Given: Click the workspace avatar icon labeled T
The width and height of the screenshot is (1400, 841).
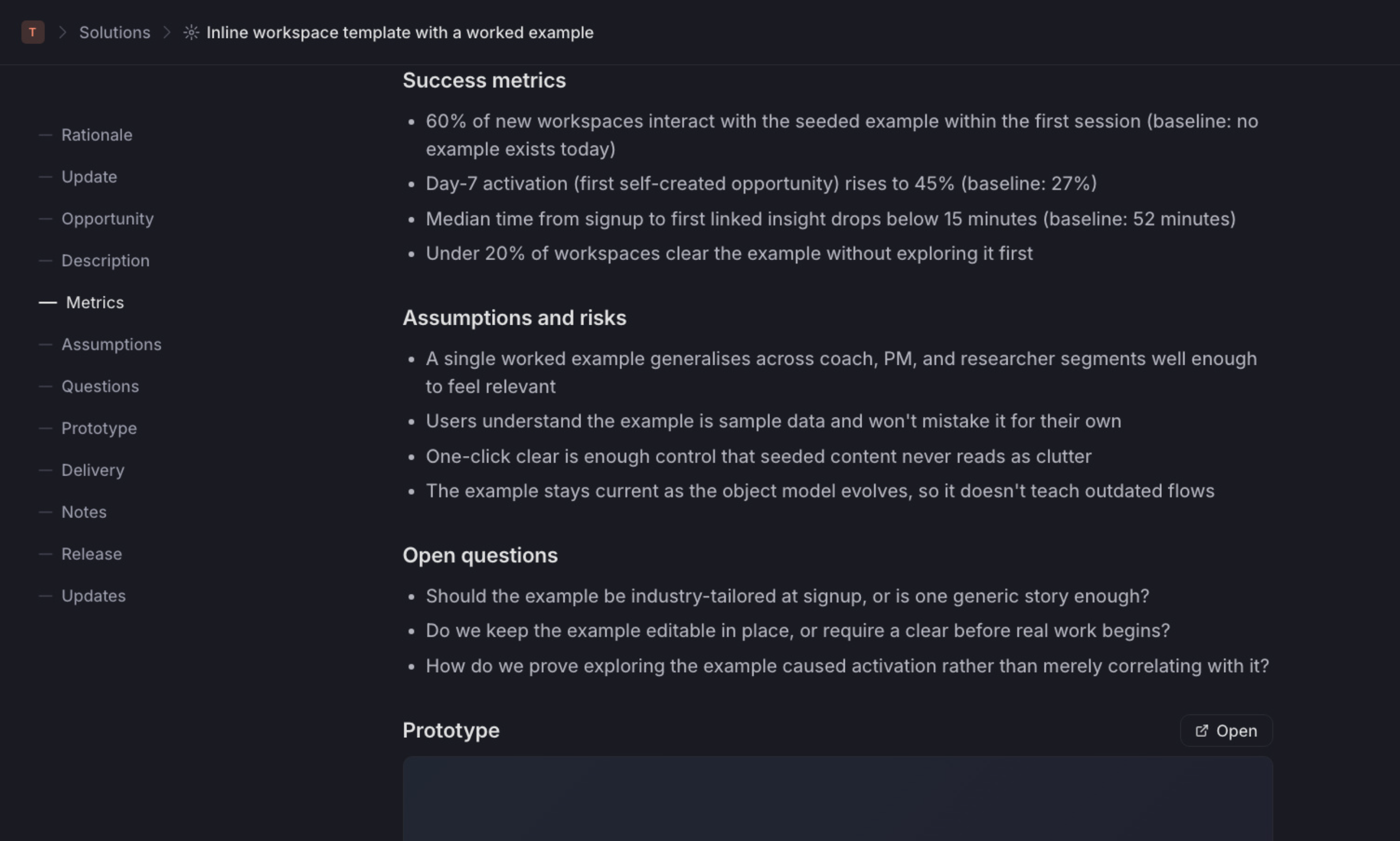Looking at the screenshot, I should [x=33, y=32].
